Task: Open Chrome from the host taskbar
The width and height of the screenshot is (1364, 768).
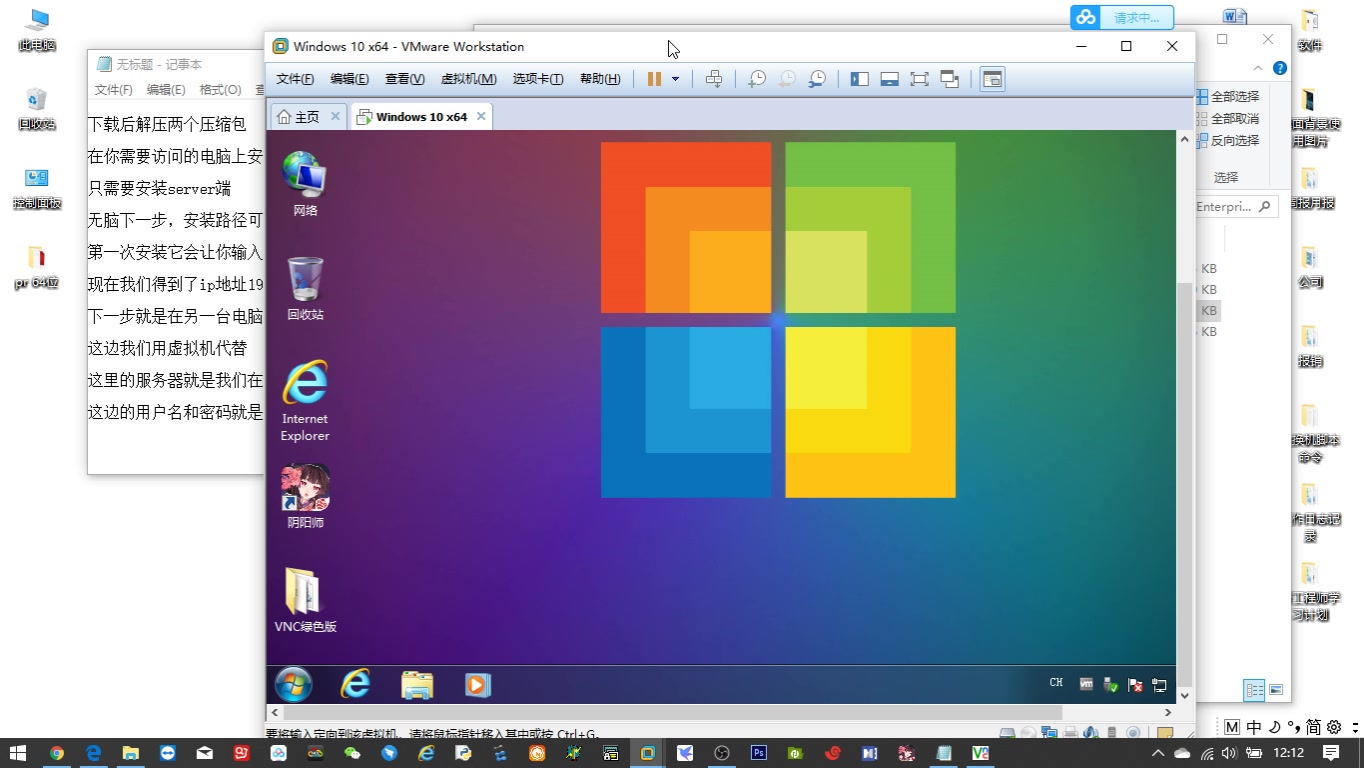Action: pyautogui.click(x=57, y=753)
